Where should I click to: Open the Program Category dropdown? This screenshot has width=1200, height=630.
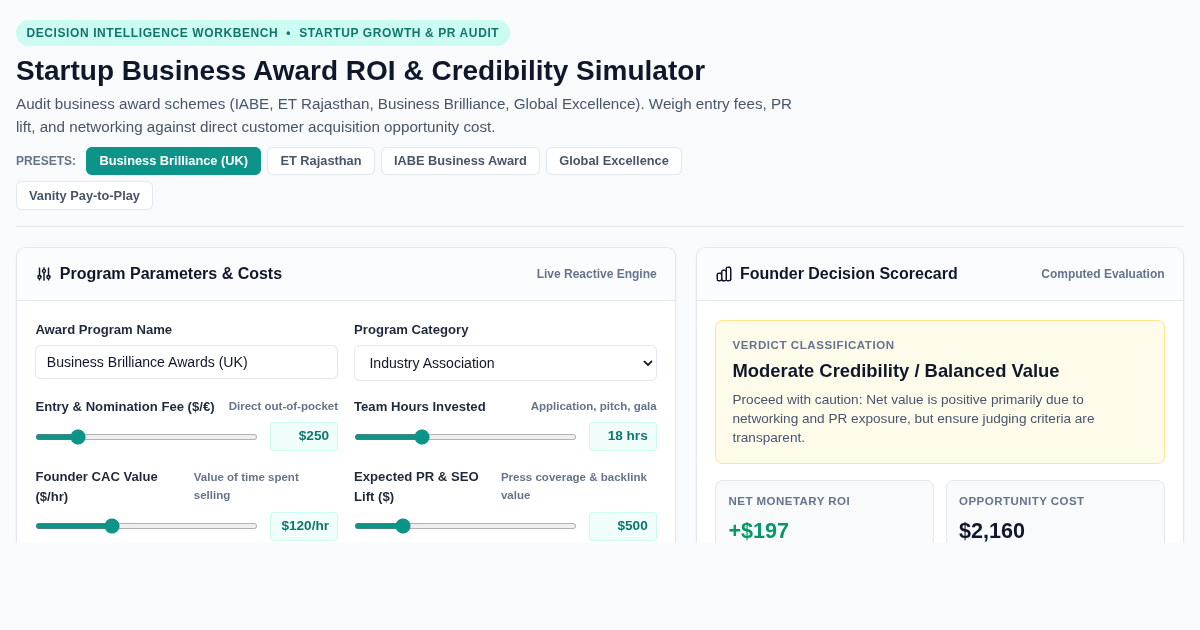(505, 363)
